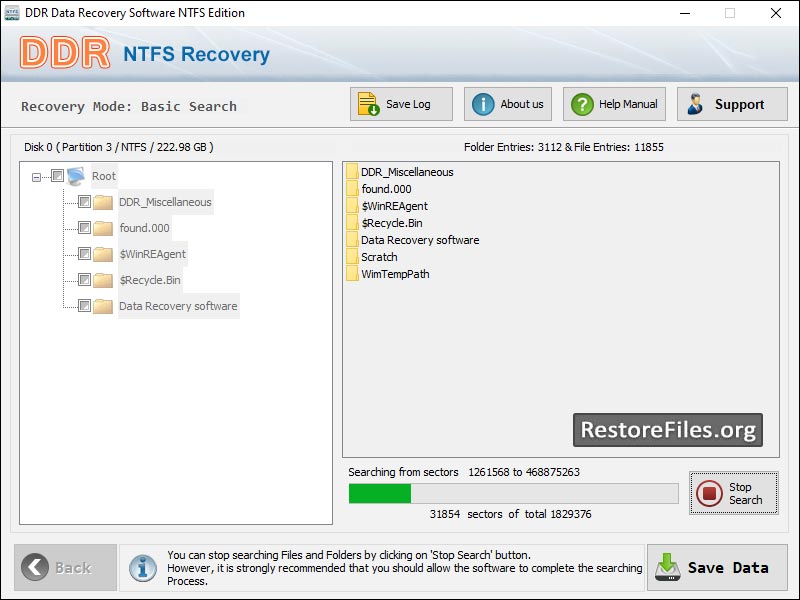
Task: Click the DDR icon in the title bar
Action: [x=12, y=13]
